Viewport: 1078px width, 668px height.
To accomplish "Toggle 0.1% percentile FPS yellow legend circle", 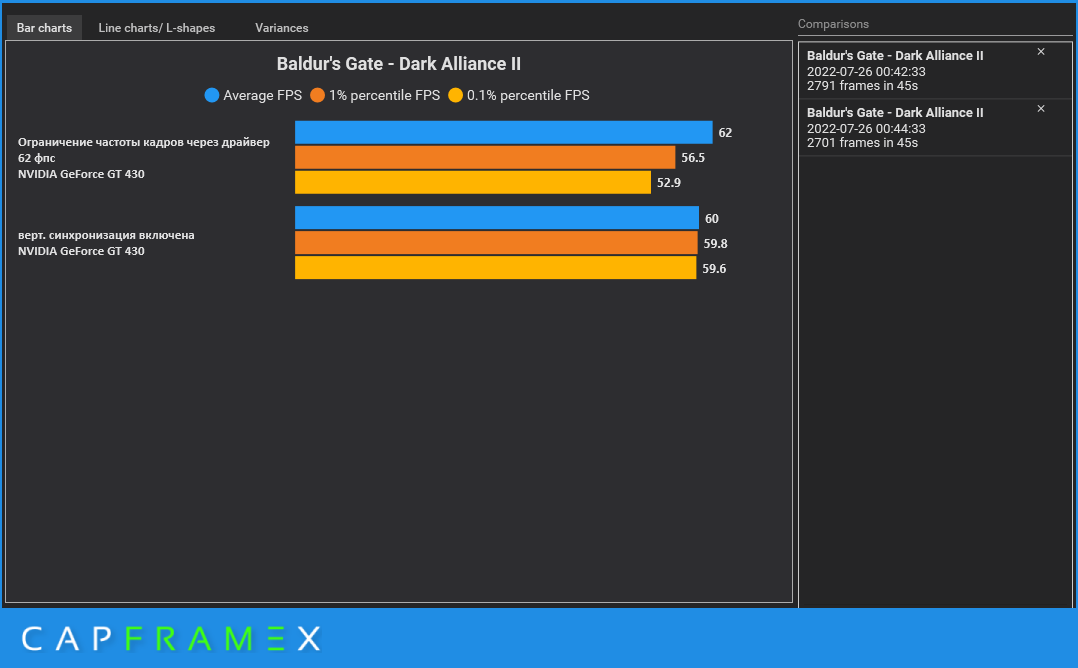I will (455, 96).
